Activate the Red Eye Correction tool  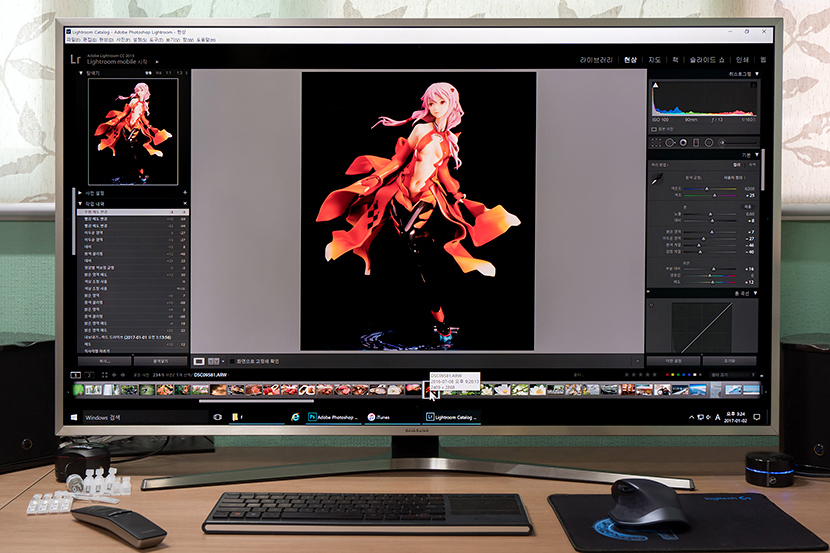pyautogui.click(x=682, y=143)
